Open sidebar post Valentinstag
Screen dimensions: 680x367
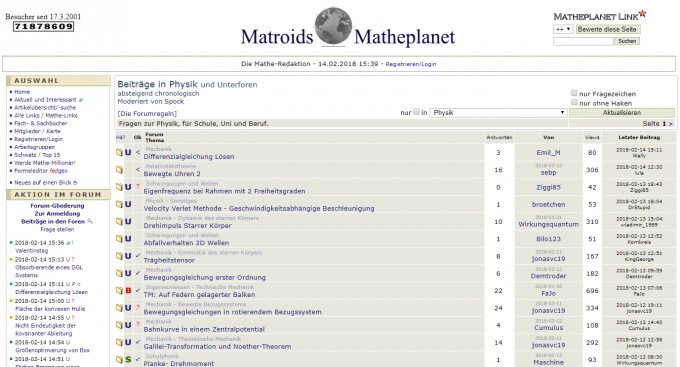coord(32,251)
